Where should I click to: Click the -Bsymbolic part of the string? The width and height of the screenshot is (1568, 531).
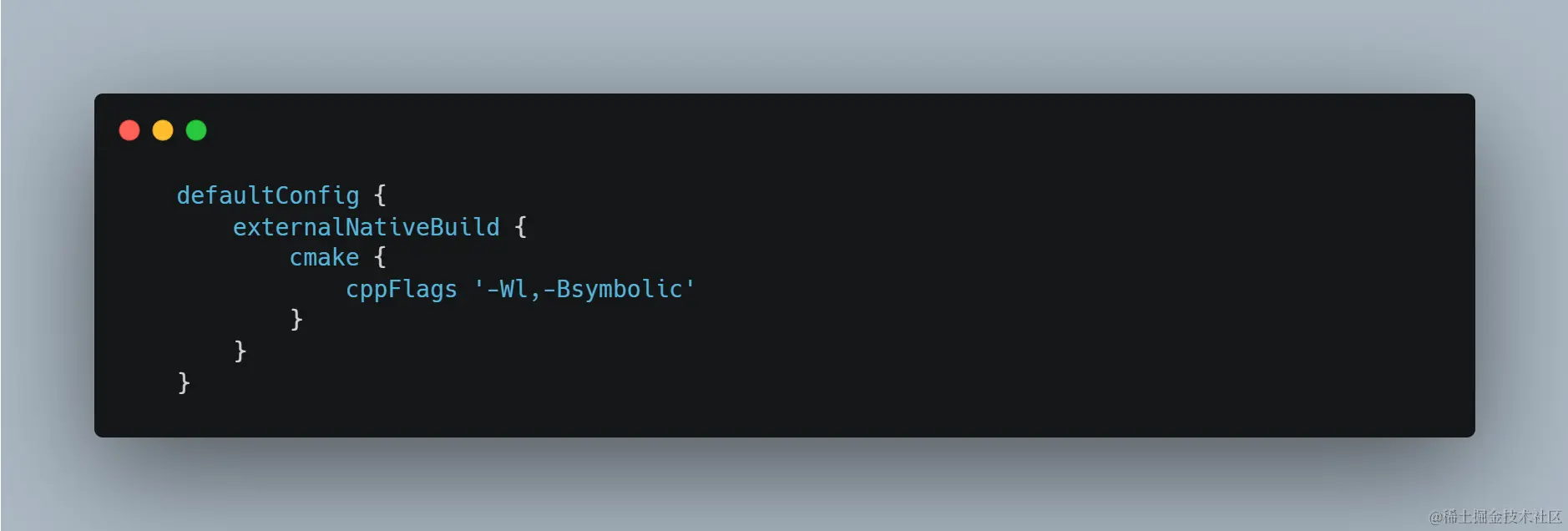coord(613,289)
